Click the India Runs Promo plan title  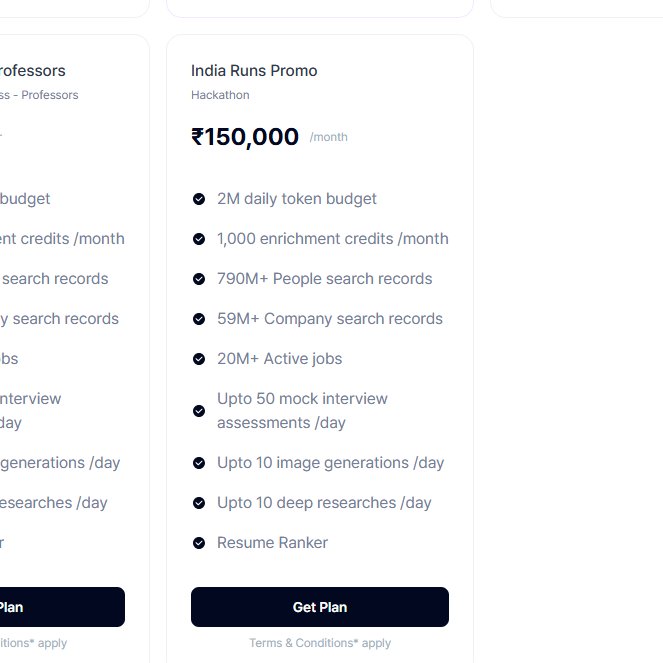(x=254, y=71)
